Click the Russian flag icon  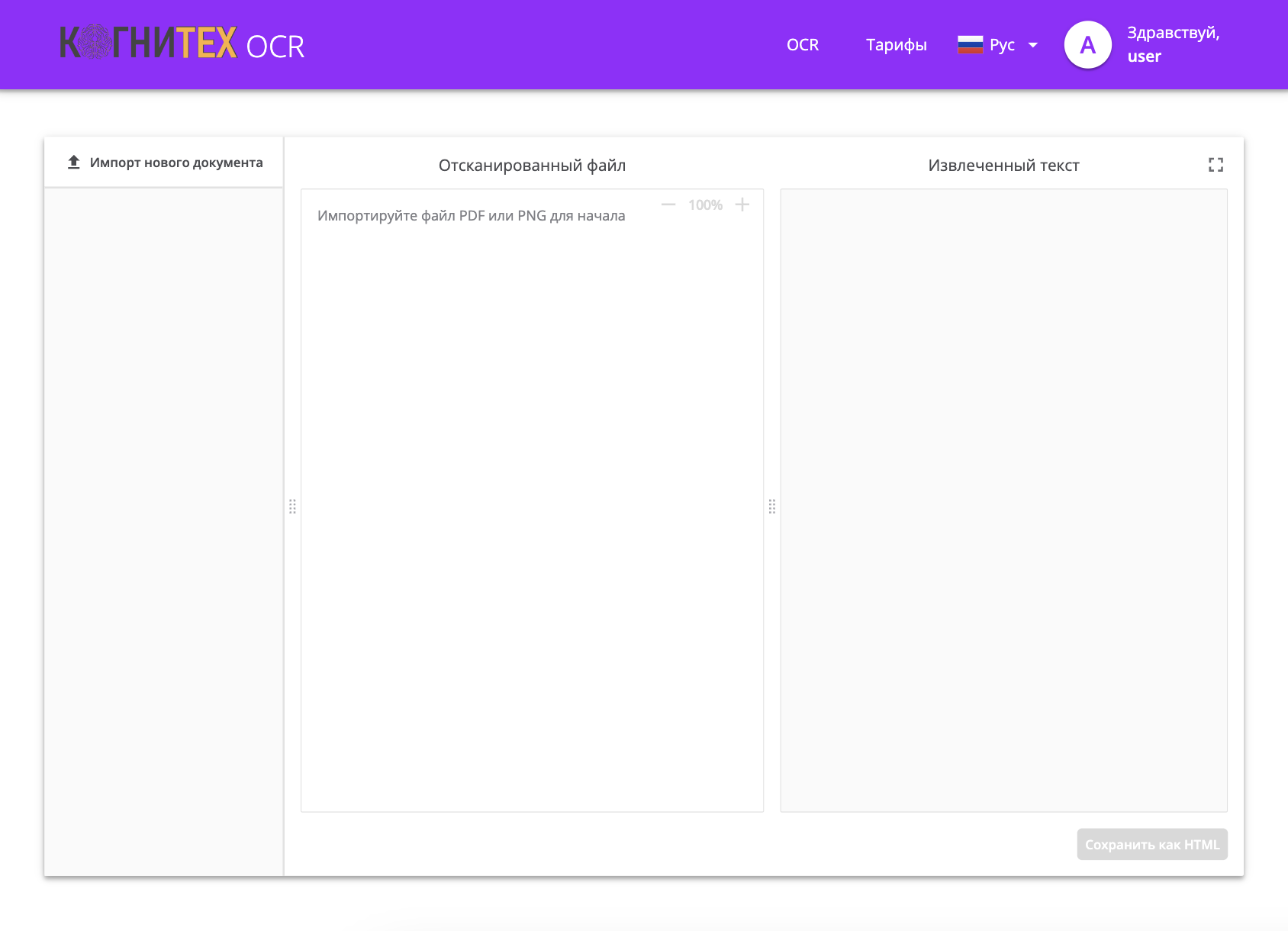(x=970, y=45)
